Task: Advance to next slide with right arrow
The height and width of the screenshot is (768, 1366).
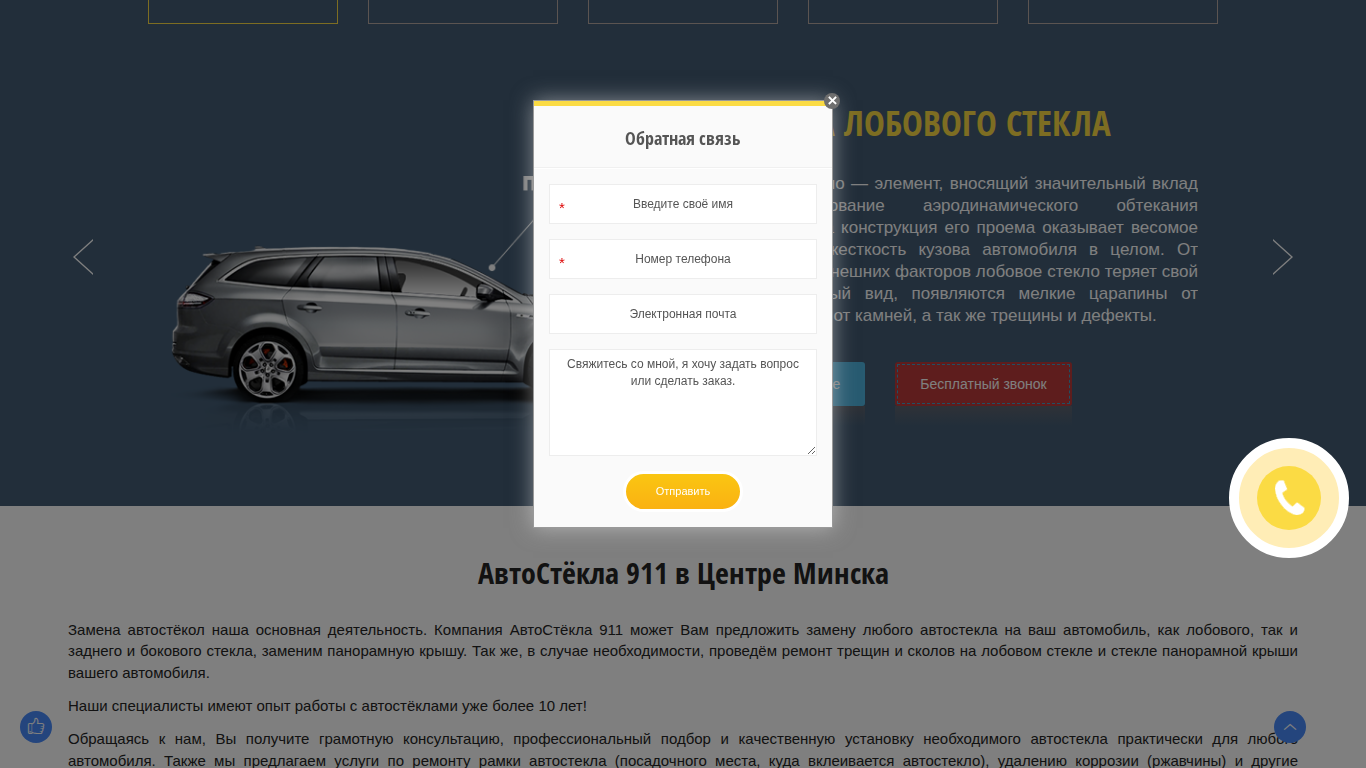Action: [x=1282, y=257]
